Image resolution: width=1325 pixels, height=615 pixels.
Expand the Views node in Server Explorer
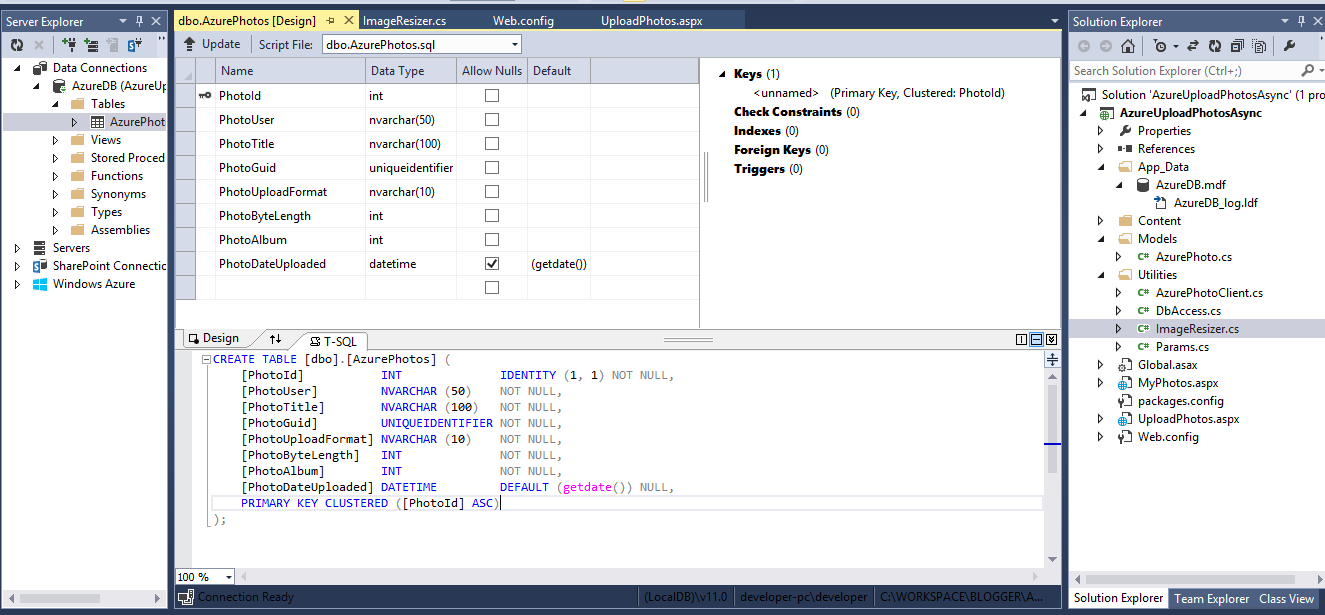56,140
